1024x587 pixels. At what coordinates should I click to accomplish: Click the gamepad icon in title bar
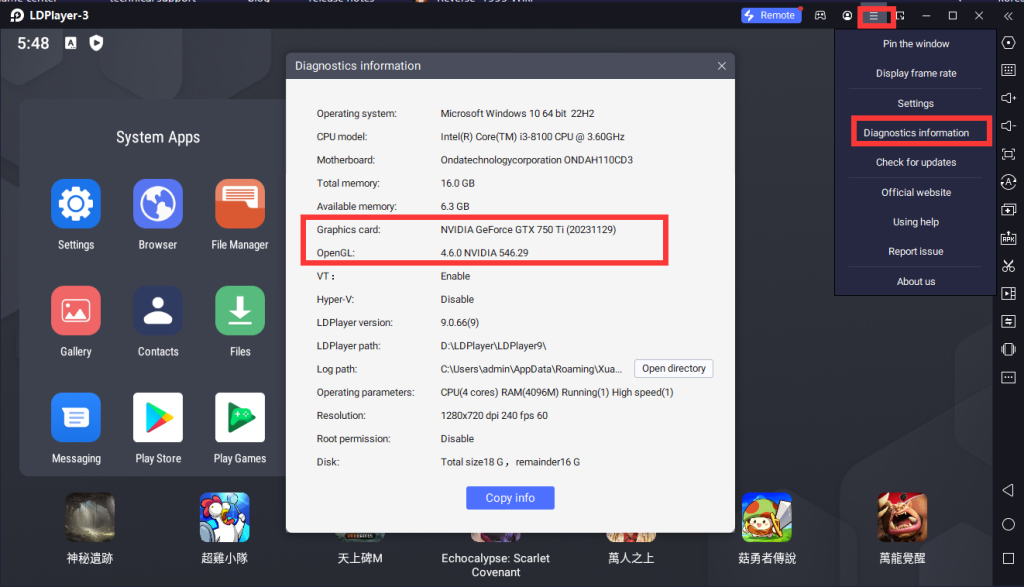pyautogui.click(x=820, y=16)
